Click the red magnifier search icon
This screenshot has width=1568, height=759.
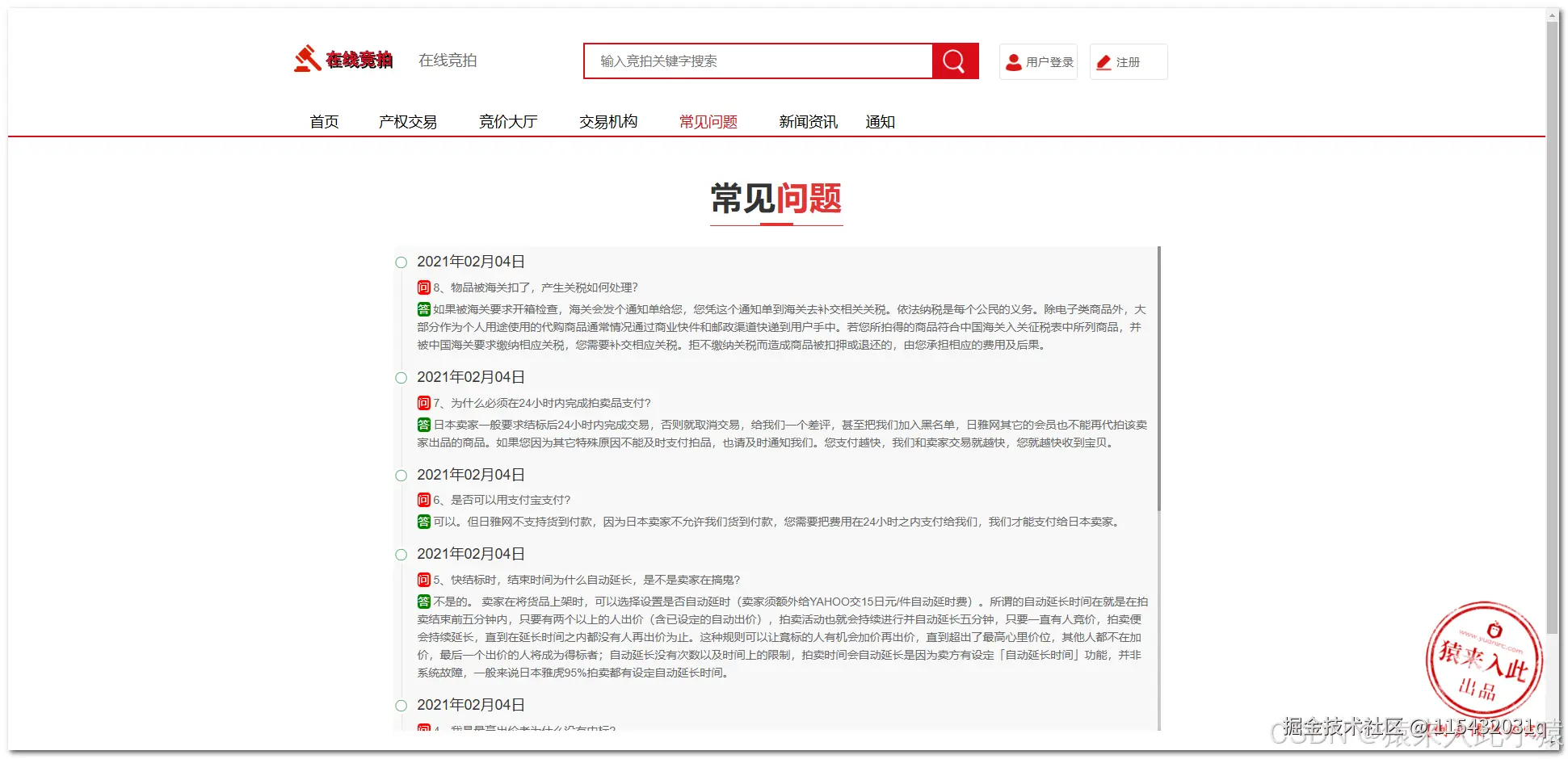pyautogui.click(x=954, y=61)
